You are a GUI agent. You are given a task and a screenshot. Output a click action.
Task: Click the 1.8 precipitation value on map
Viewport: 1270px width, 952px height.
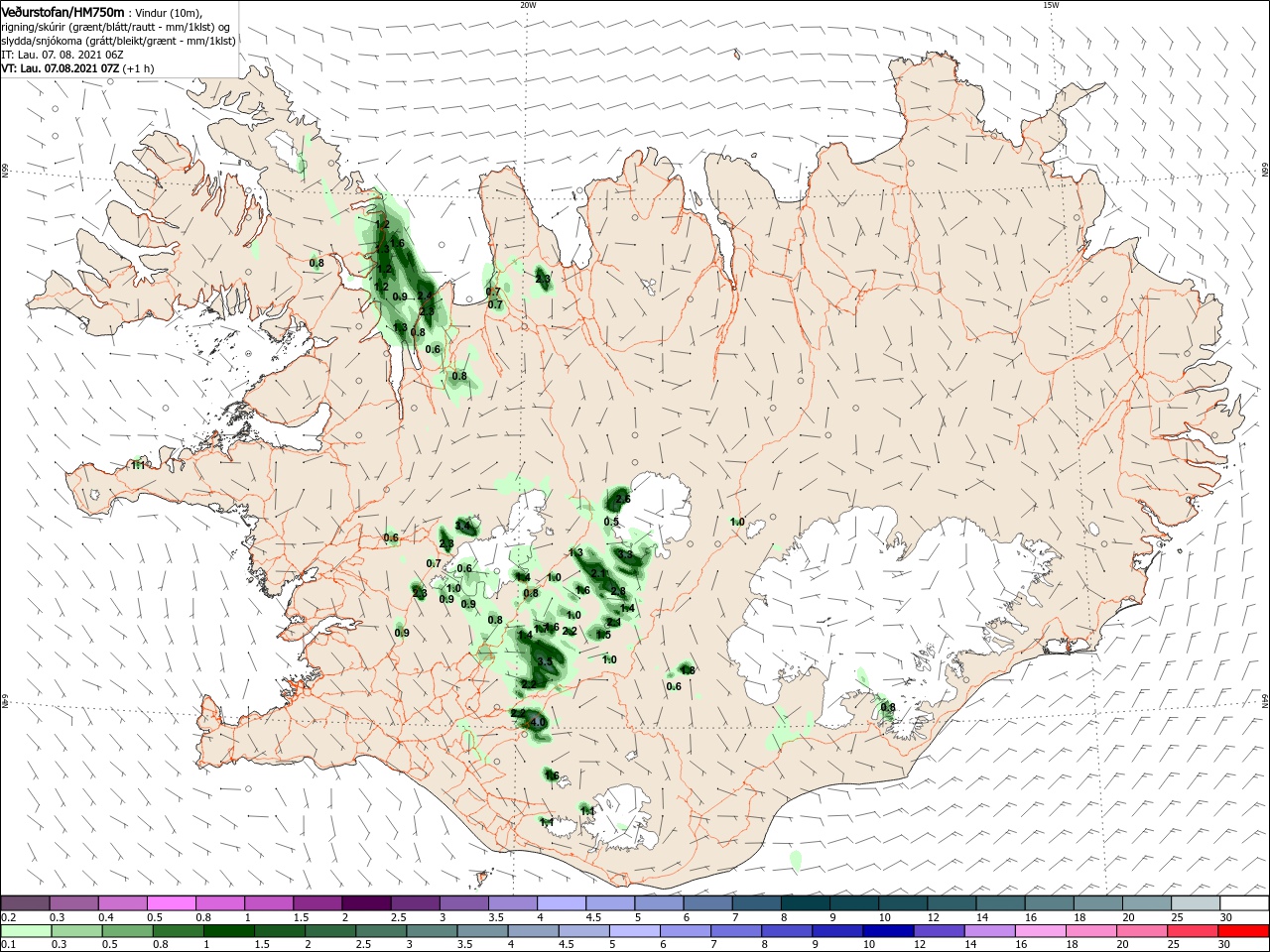click(x=688, y=670)
